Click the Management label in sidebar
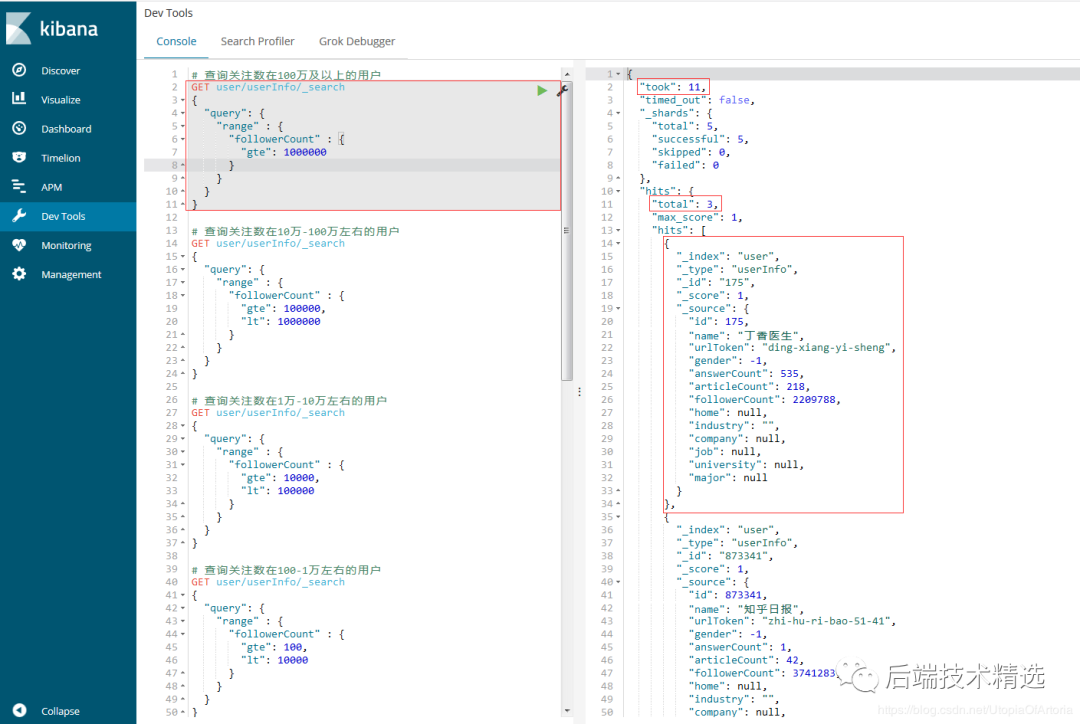Image resolution: width=1080 pixels, height=724 pixels. (x=71, y=274)
